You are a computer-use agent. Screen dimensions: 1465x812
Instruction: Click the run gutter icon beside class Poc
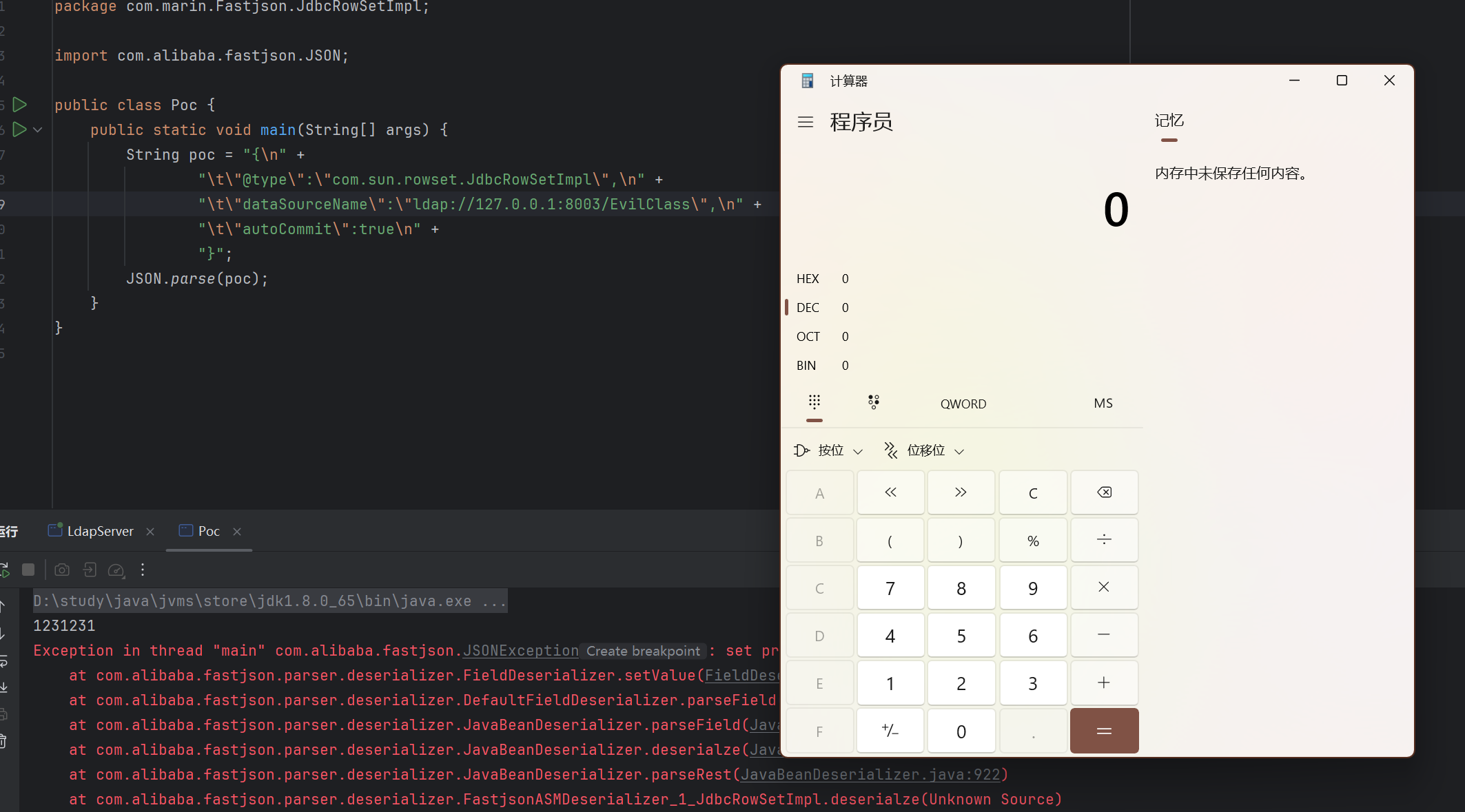coord(20,105)
